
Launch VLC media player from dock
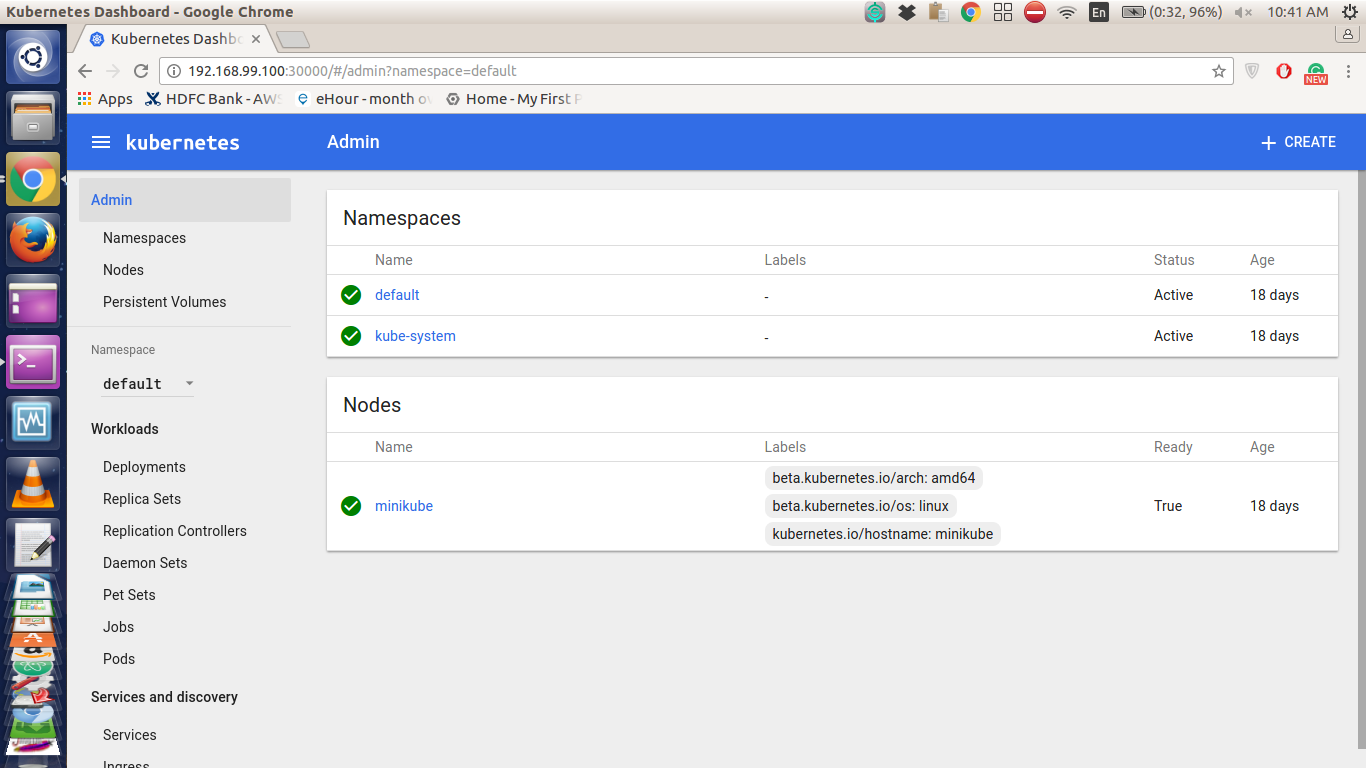point(33,484)
